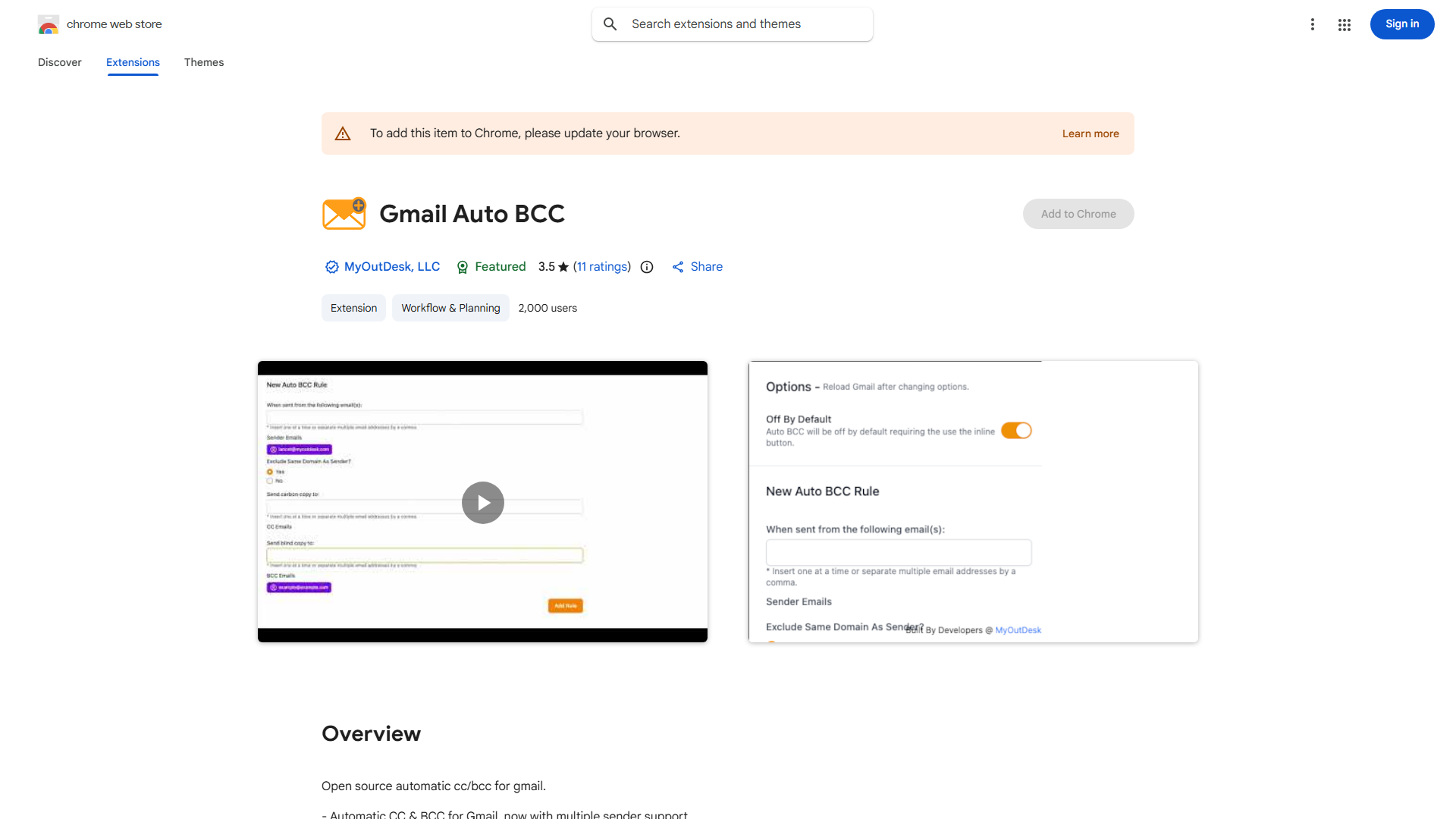Open Chrome Web Store home via the logo
This screenshot has width=1456, height=819.
click(48, 24)
